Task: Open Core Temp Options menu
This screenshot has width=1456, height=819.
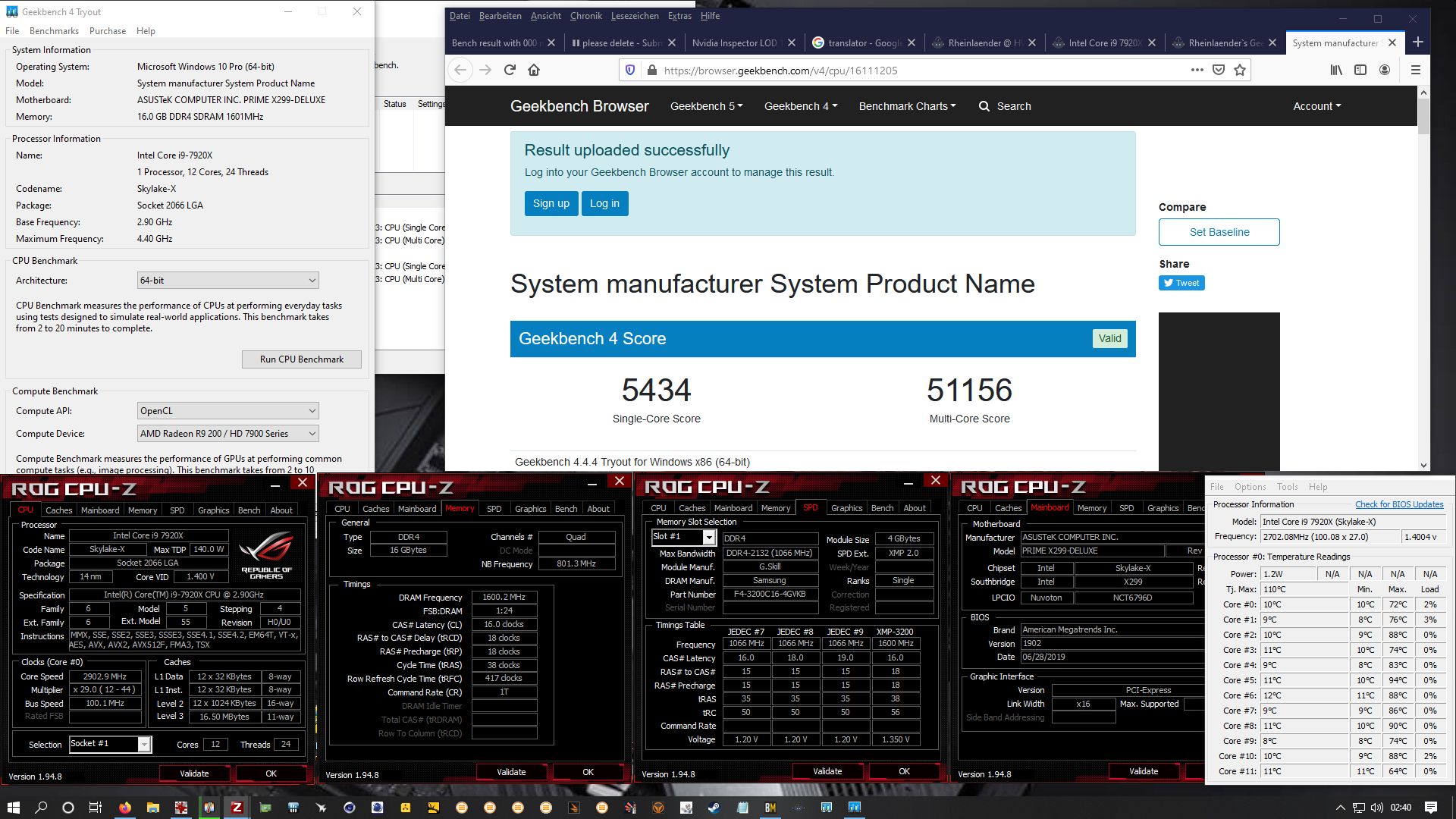Action: [1250, 487]
